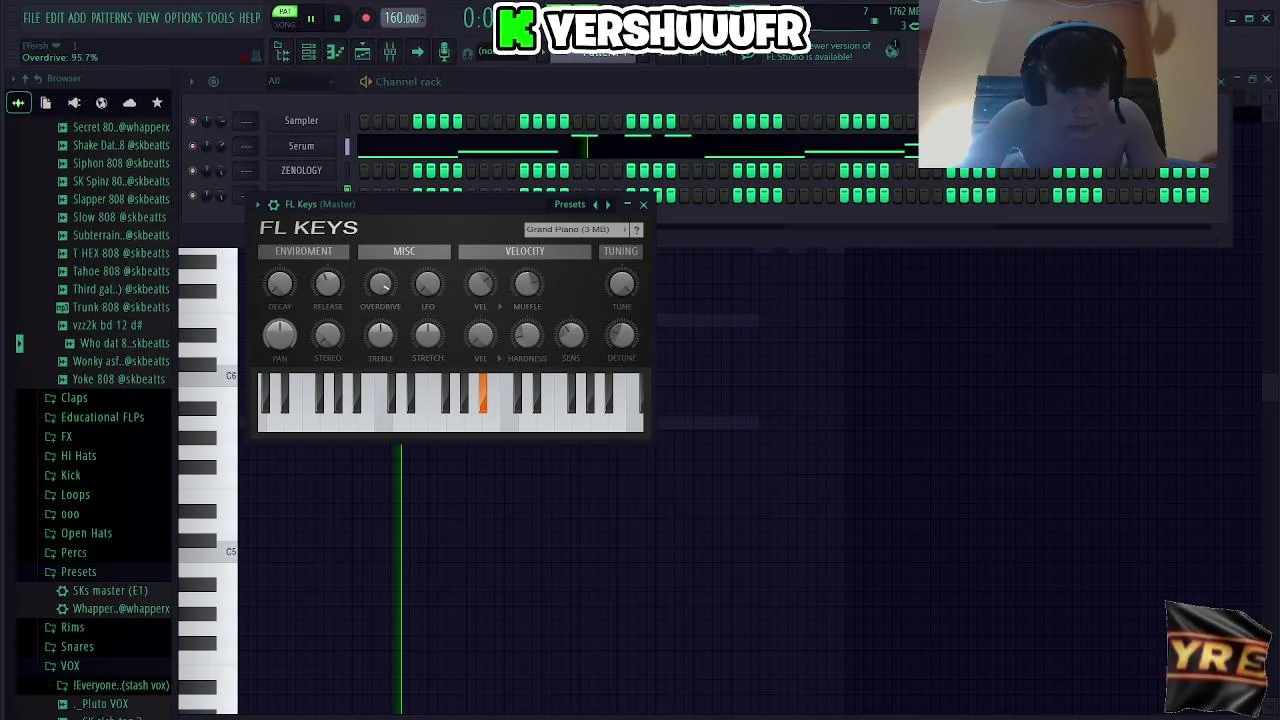1280x720 pixels.
Task: Select the audio waveform browser tab icon
Action: (x=18, y=102)
